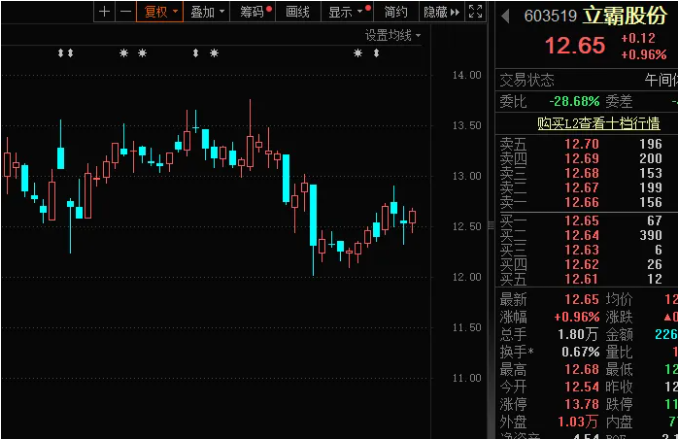Click 今开 value 12.54
The height and width of the screenshot is (439, 679).
(x=582, y=387)
